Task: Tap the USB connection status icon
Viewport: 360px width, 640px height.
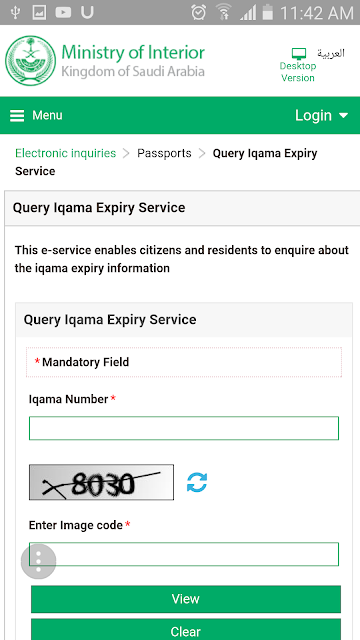Action: (x=15, y=13)
